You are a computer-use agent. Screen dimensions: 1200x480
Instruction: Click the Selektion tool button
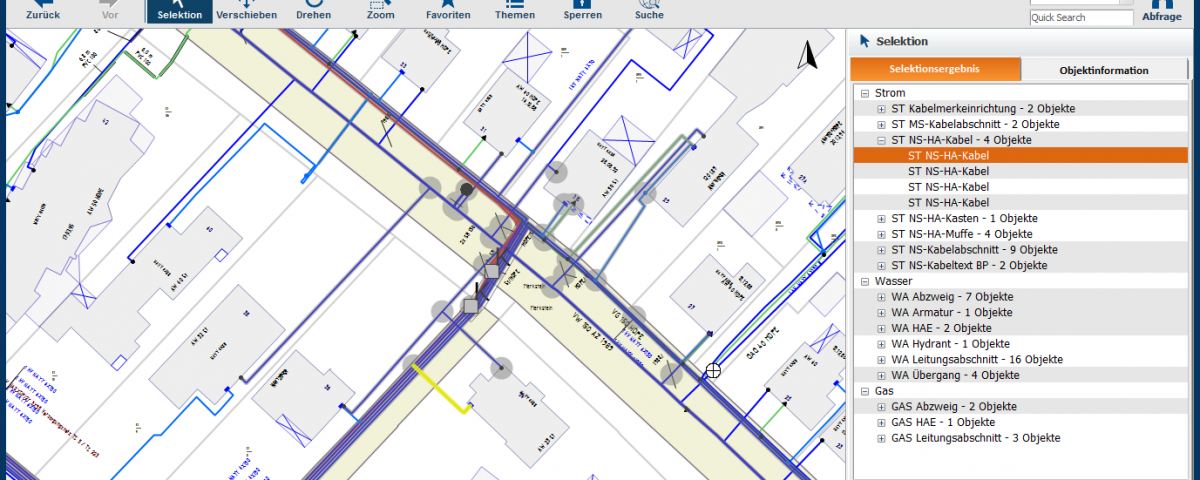(x=179, y=10)
